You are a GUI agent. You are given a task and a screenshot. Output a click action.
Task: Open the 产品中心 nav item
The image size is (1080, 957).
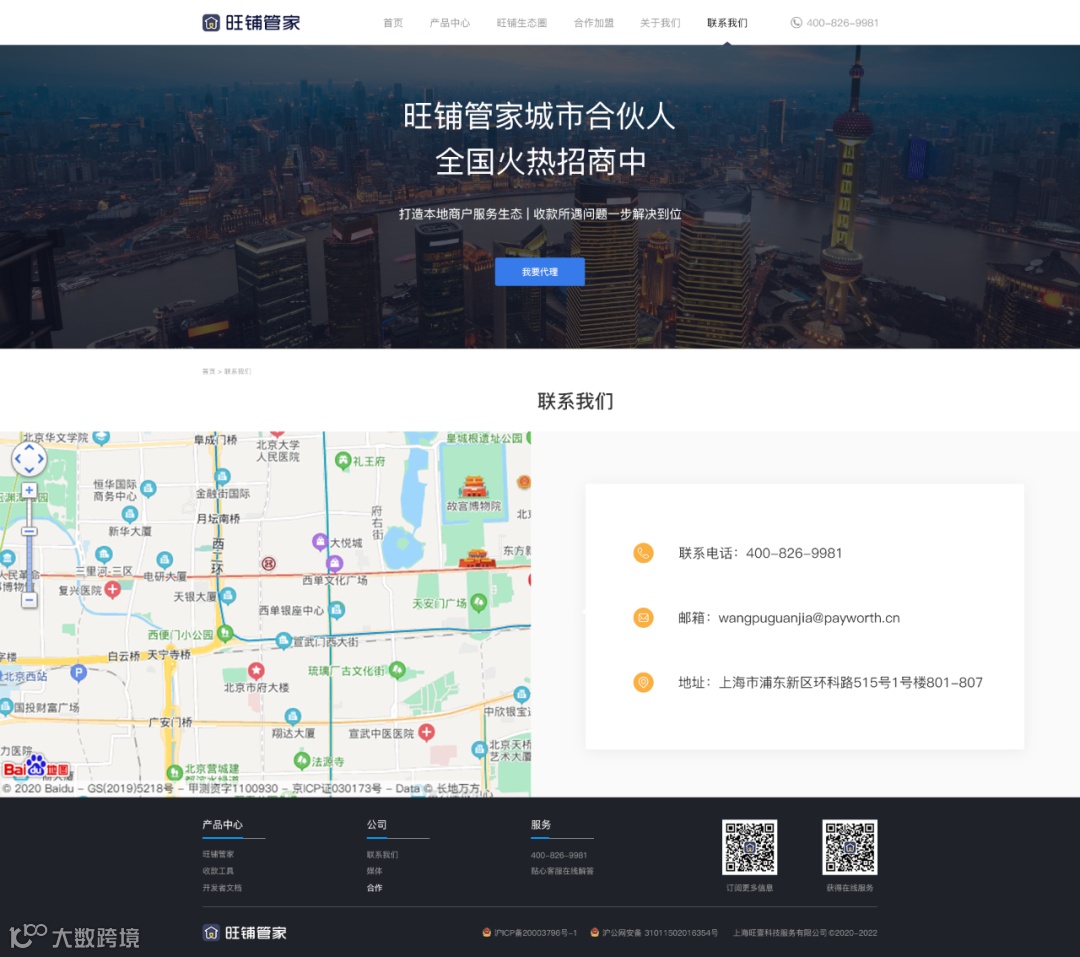click(450, 23)
